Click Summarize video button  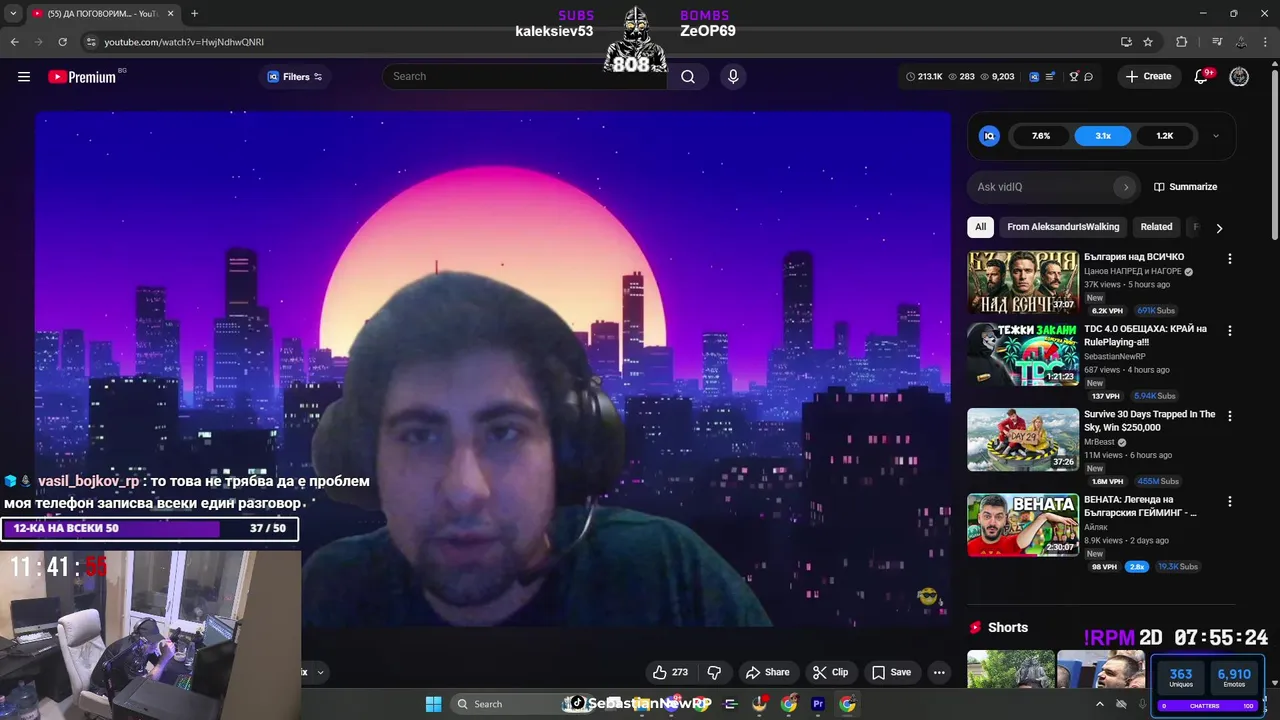(x=1186, y=187)
